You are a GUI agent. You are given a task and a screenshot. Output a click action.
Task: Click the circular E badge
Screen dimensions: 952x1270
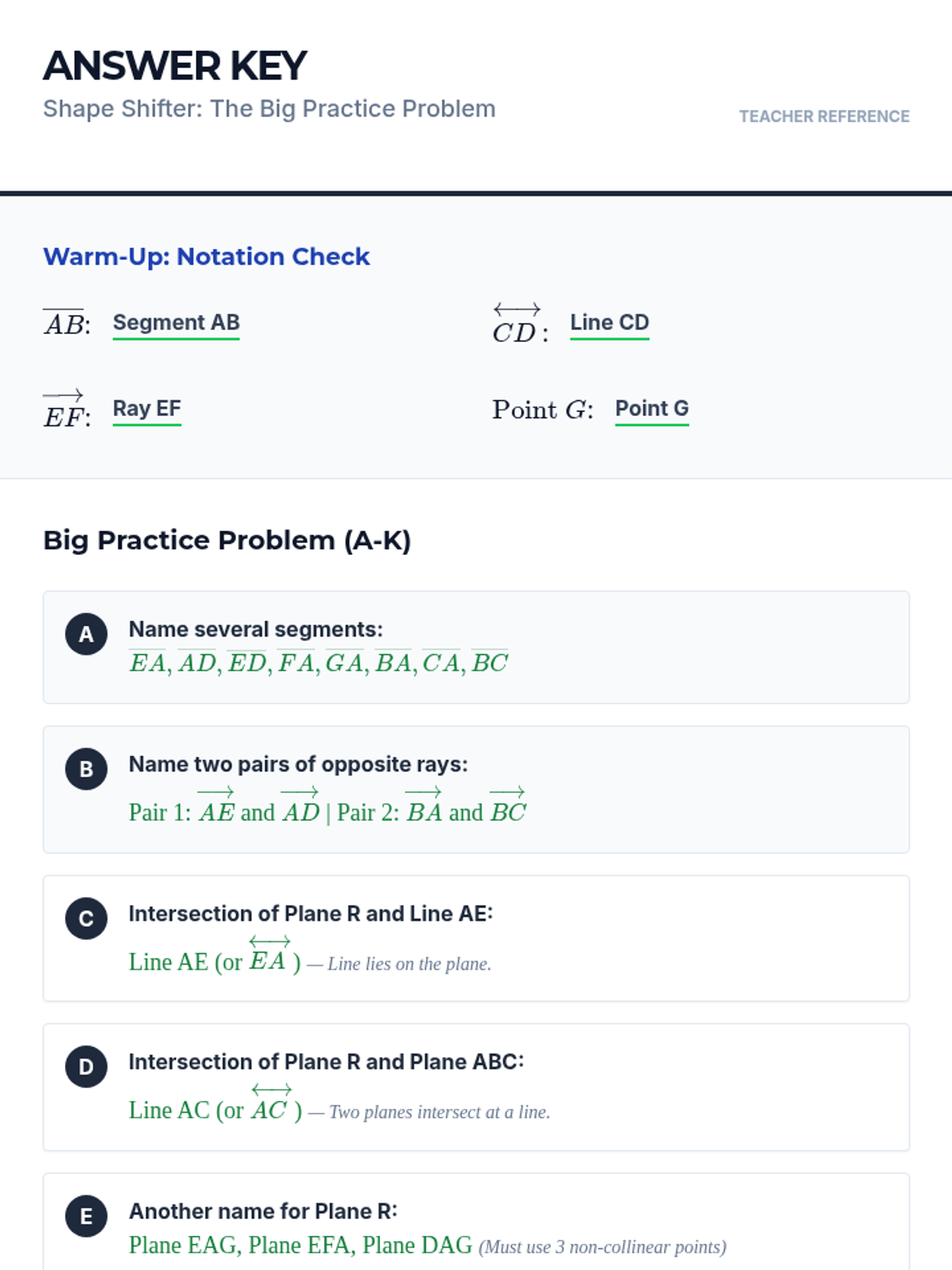pyautogui.click(x=86, y=1216)
